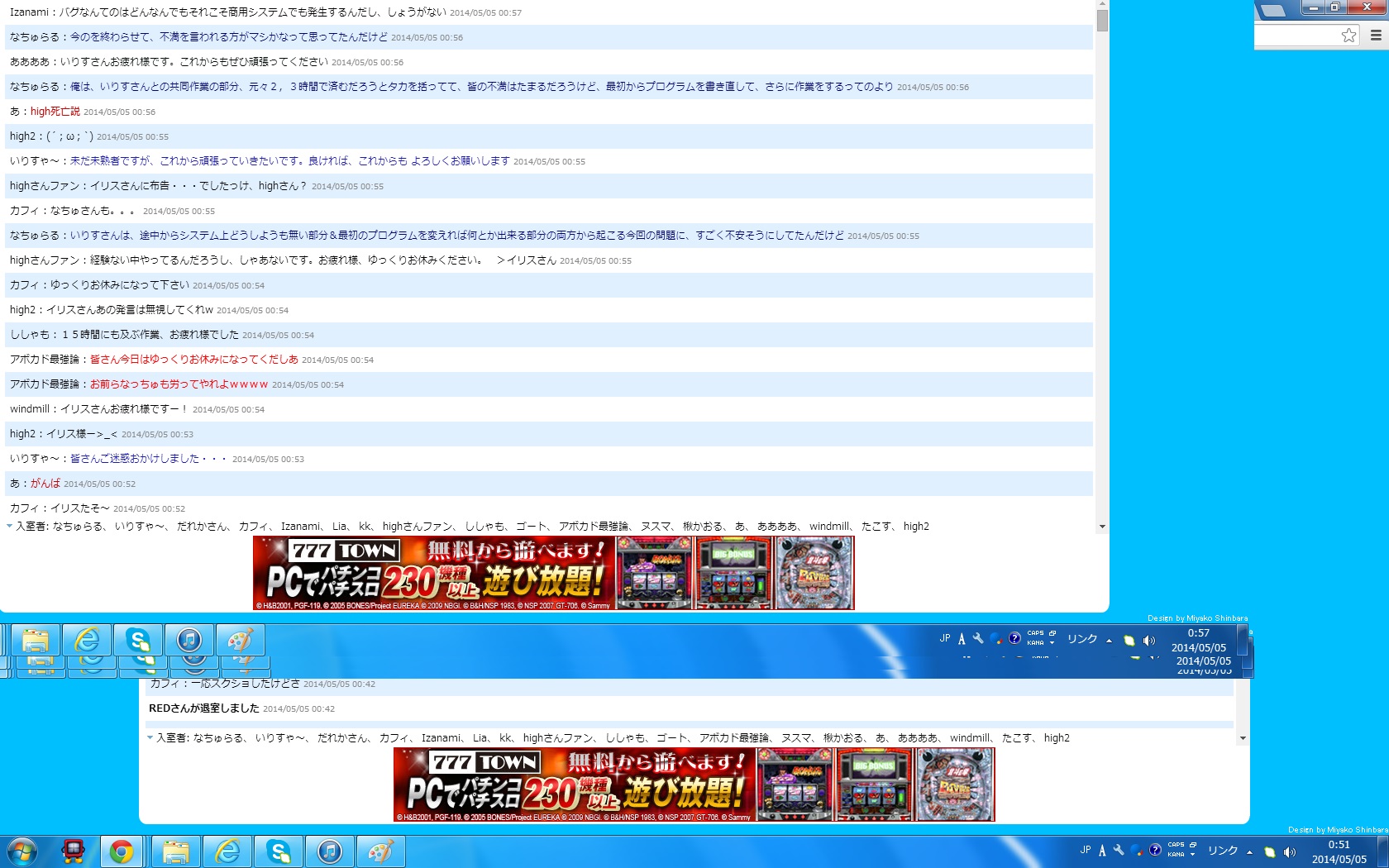Open a new tab in Chrome

1273,10
